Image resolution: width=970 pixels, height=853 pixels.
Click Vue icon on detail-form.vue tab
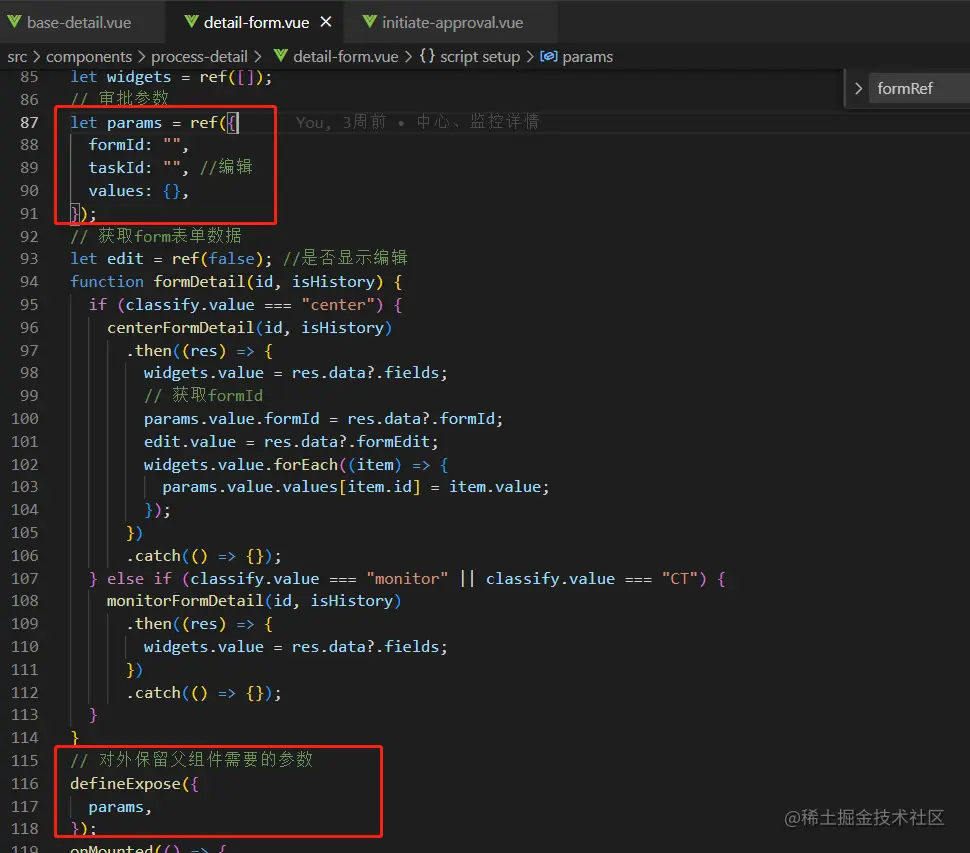click(192, 22)
